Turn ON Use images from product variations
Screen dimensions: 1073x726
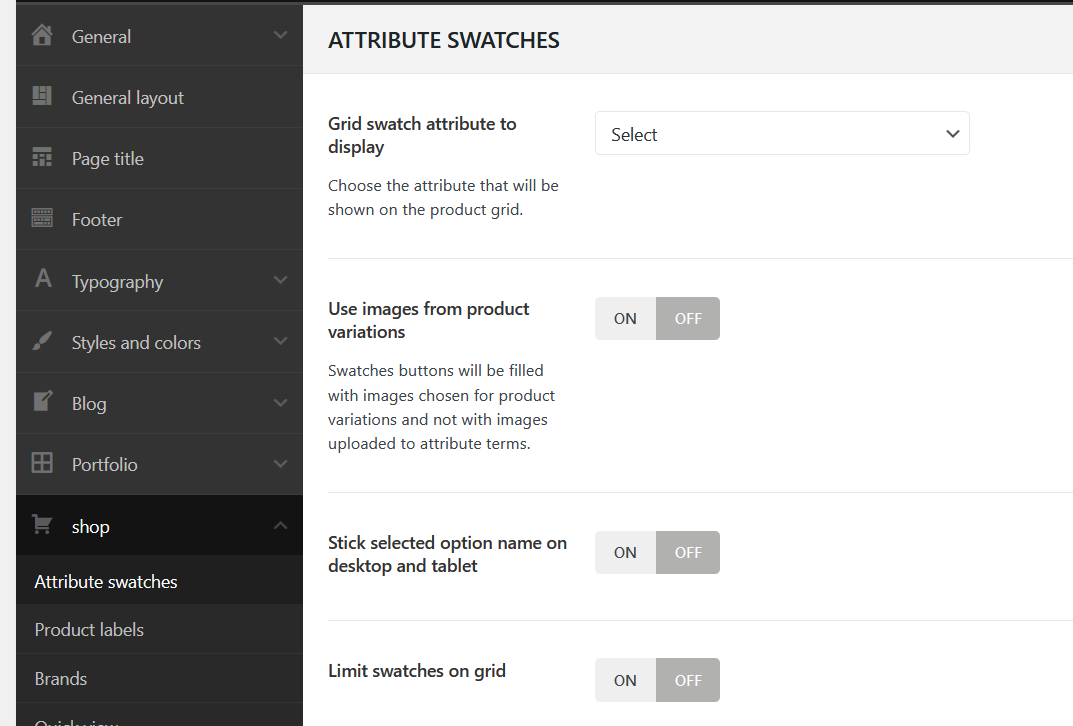pos(625,319)
